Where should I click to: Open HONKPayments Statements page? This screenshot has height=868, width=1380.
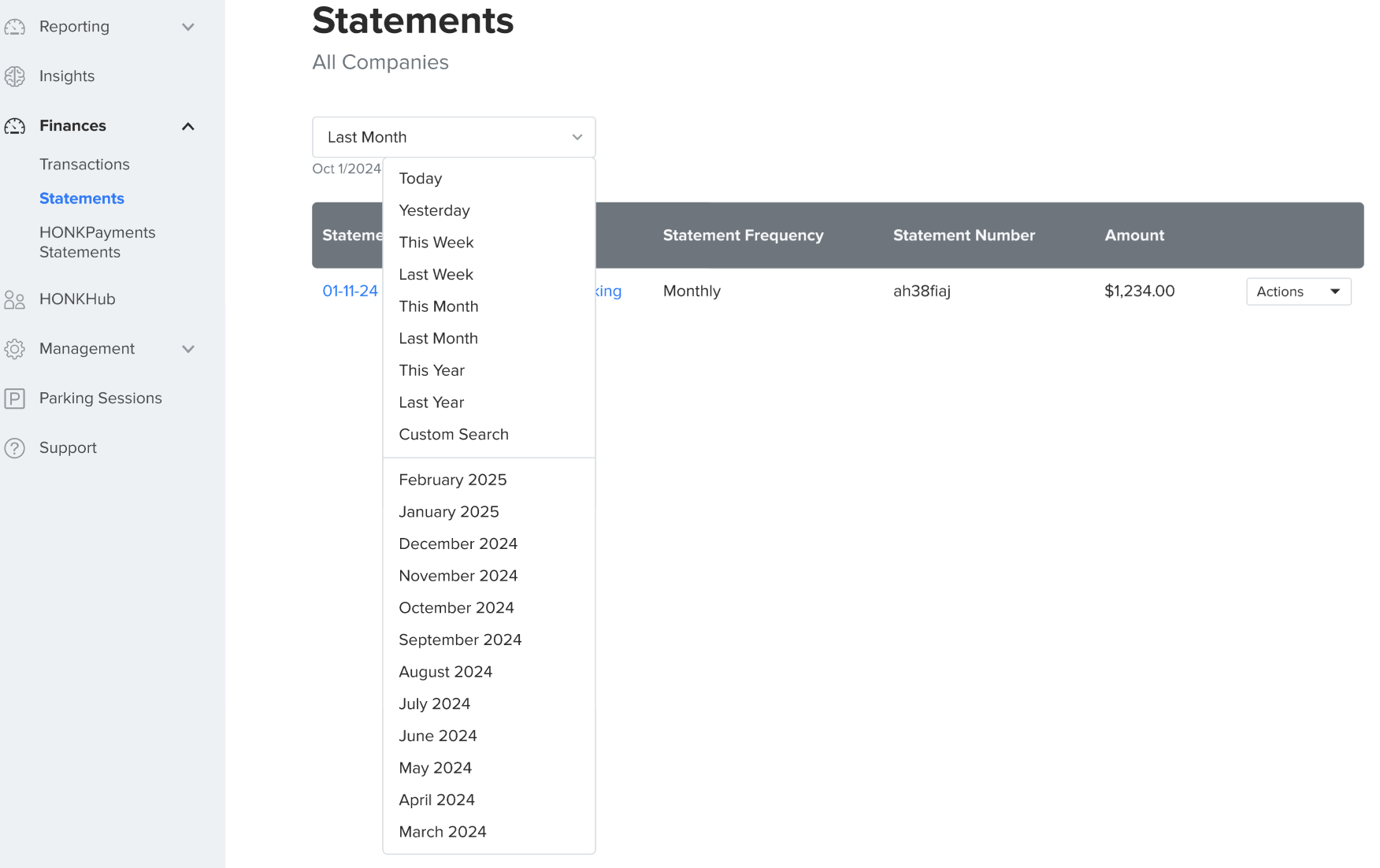point(97,243)
